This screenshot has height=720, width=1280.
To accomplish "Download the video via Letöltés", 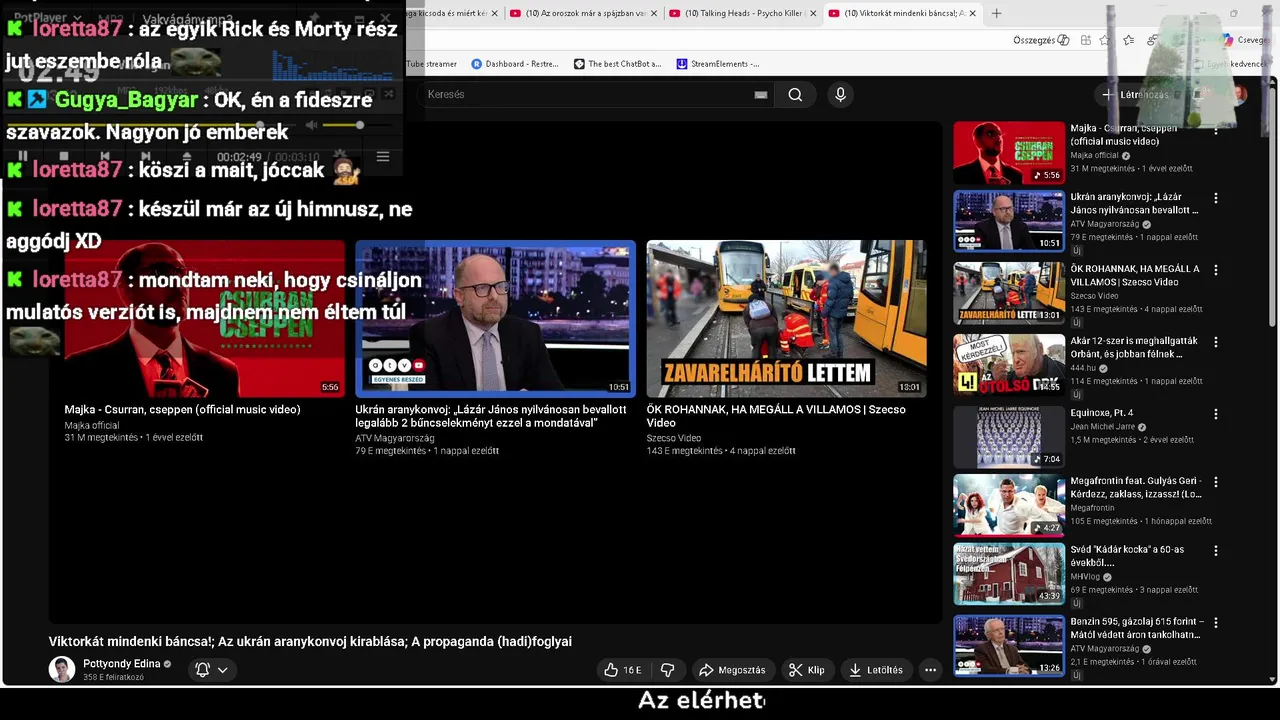I will pyautogui.click(x=876, y=670).
